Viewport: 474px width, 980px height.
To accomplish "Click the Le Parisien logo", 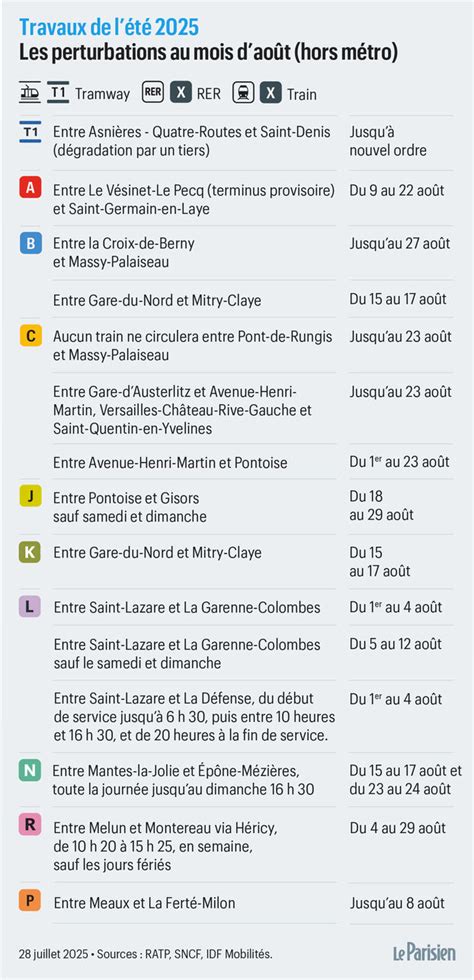I will (425, 952).
